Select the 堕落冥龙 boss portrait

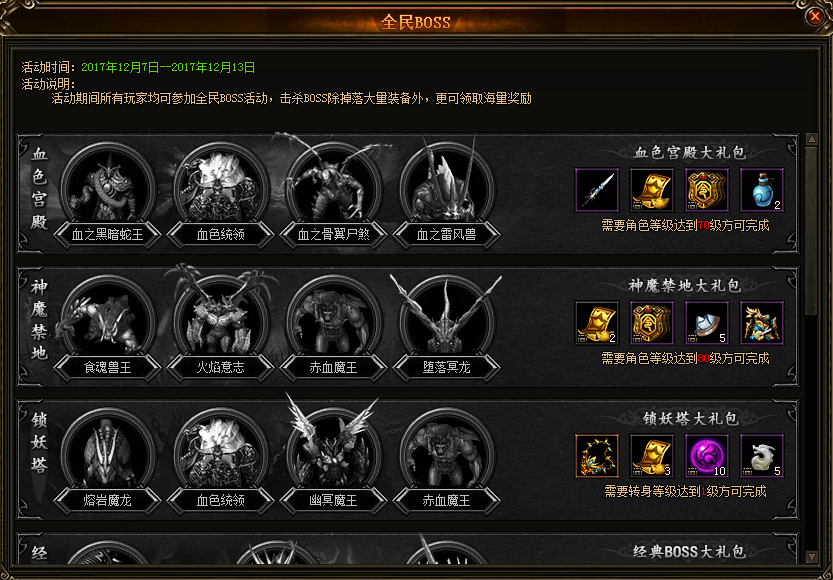[x=447, y=316]
